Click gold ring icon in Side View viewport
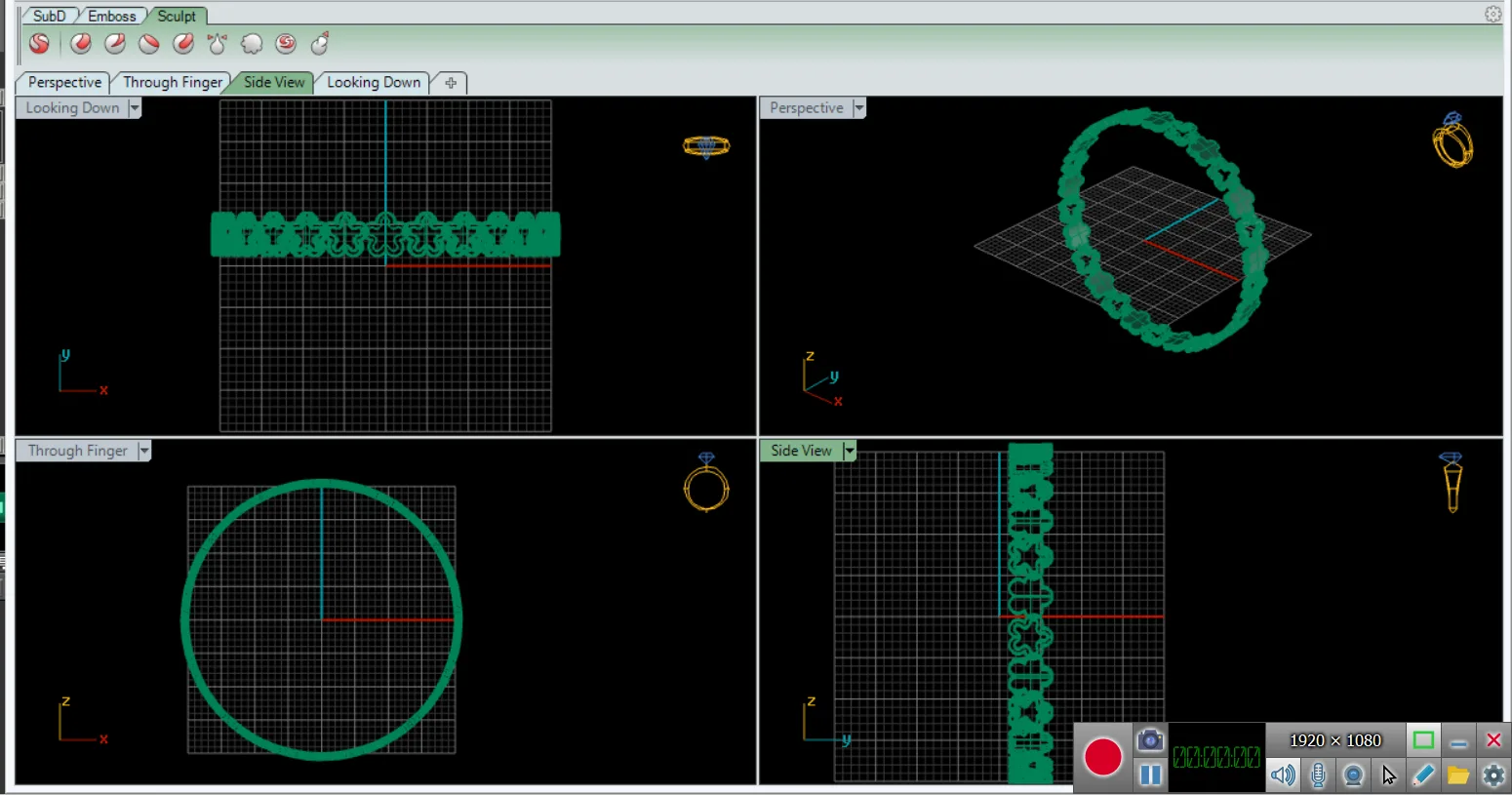 point(1452,482)
